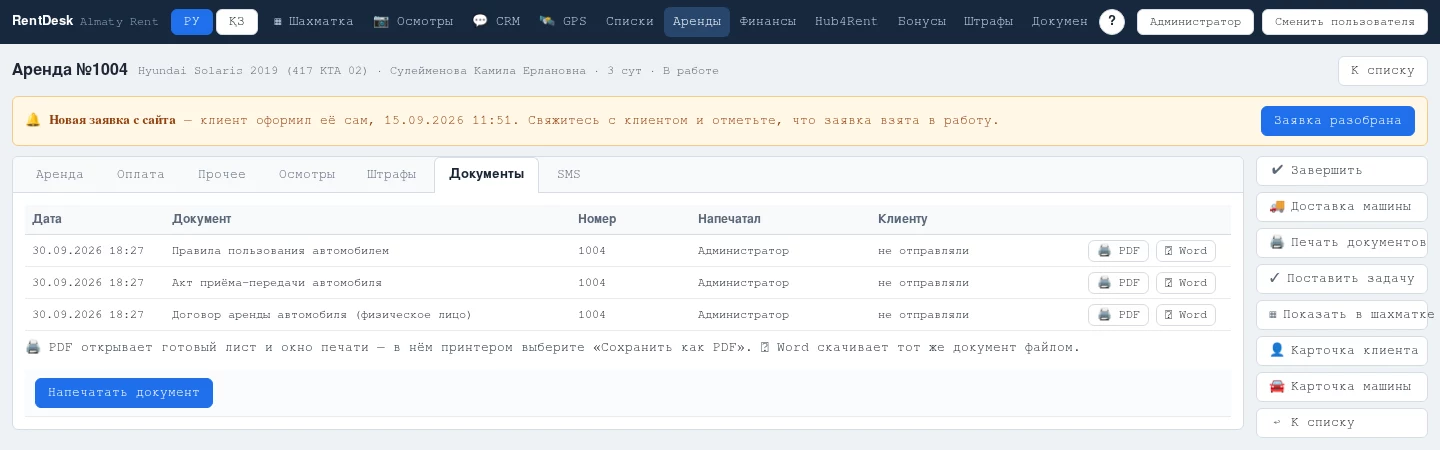Switch to the Прочее tab
This screenshot has width=1440, height=450.
pyautogui.click(x=222, y=174)
